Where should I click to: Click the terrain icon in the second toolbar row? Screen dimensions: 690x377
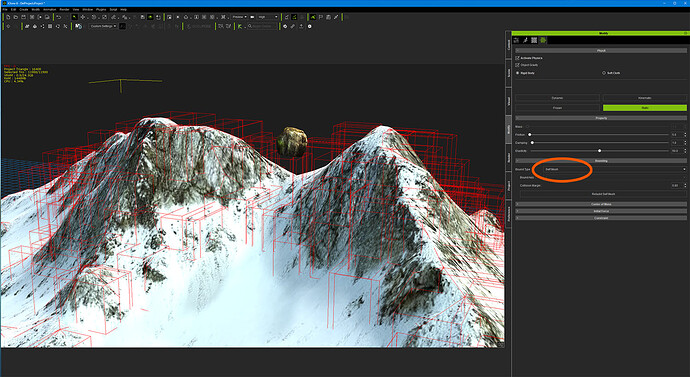coord(27,26)
